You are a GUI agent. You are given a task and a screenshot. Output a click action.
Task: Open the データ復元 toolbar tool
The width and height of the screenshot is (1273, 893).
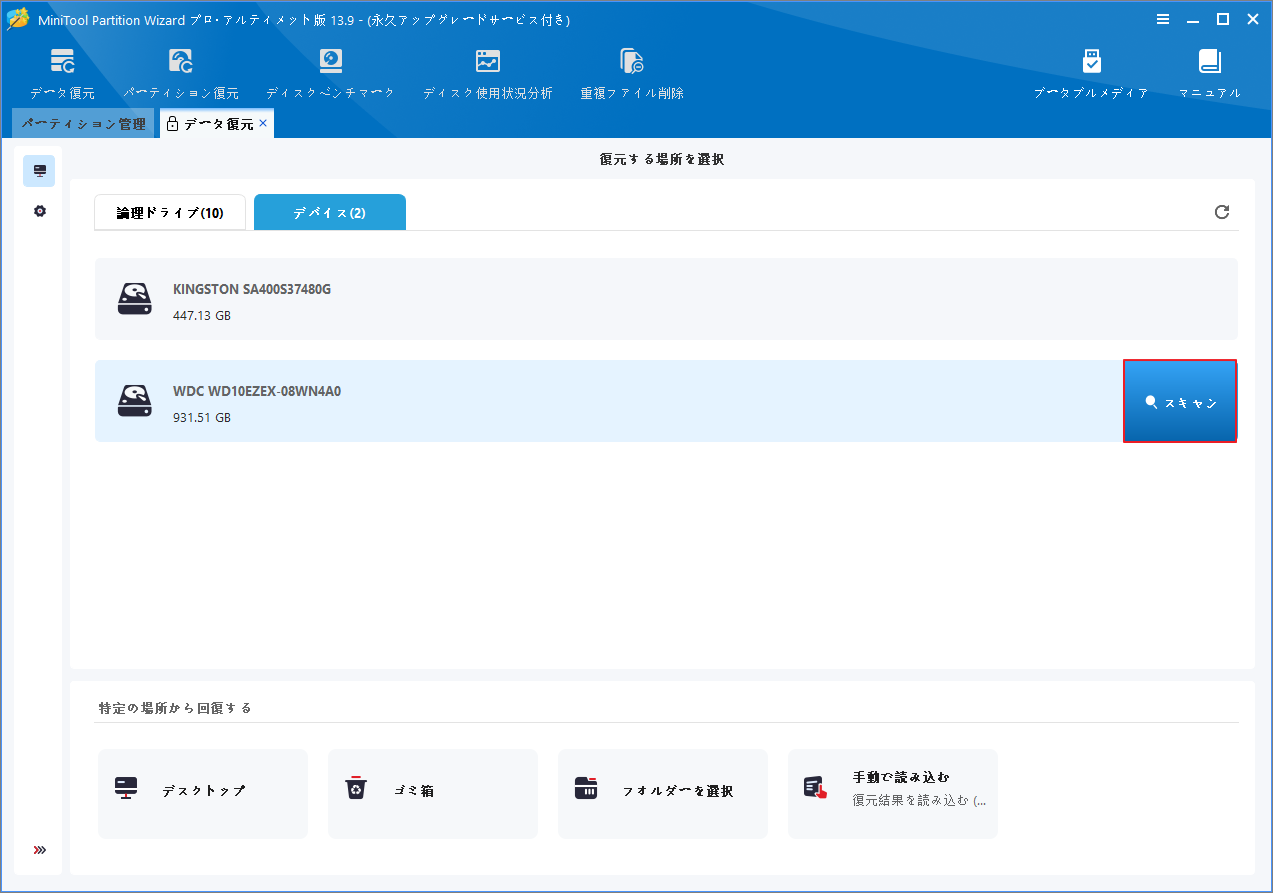[62, 73]
